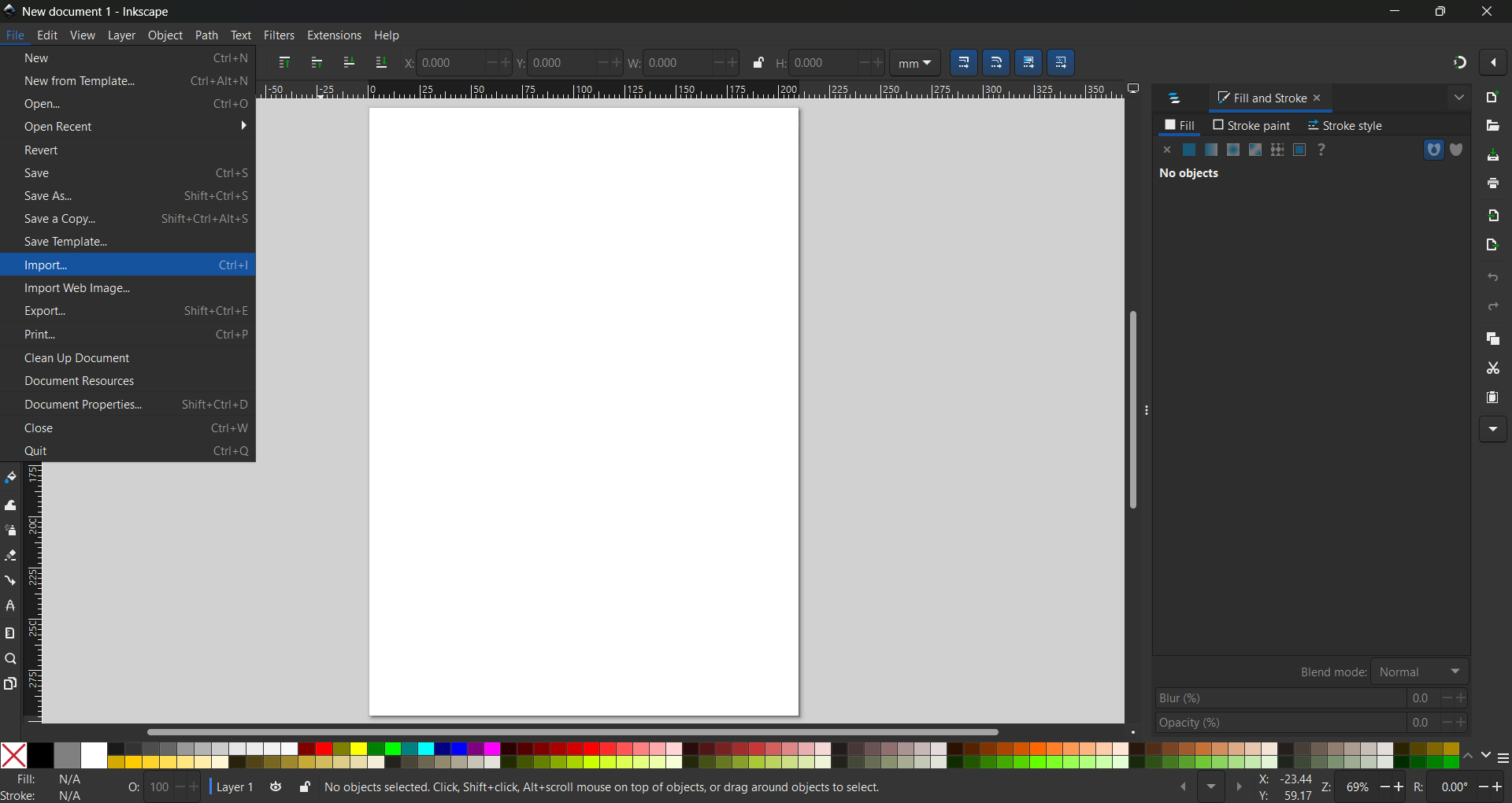The height and width of the screenshot is (803, 1512).
Task: Open the palette options hamburger menu
Action: click(x=1503, y=758)
